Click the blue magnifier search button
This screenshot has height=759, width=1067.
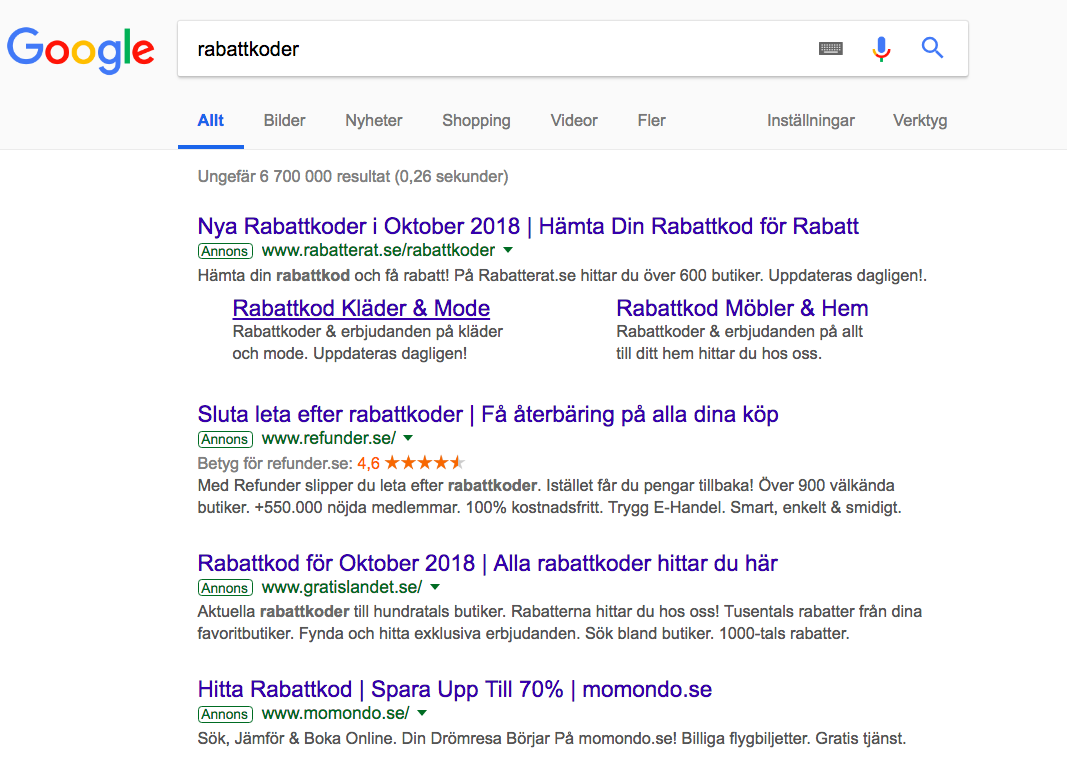(x=932, y=48)
